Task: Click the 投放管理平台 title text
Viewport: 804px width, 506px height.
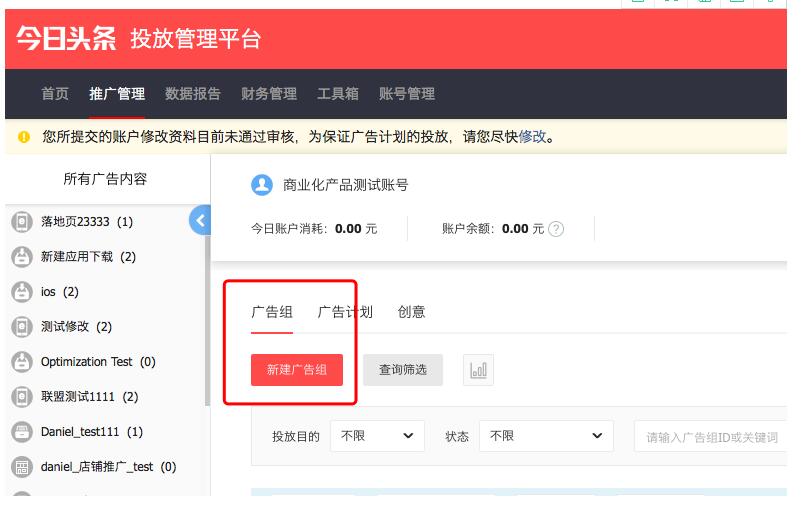Action: (x=196, y=39)
